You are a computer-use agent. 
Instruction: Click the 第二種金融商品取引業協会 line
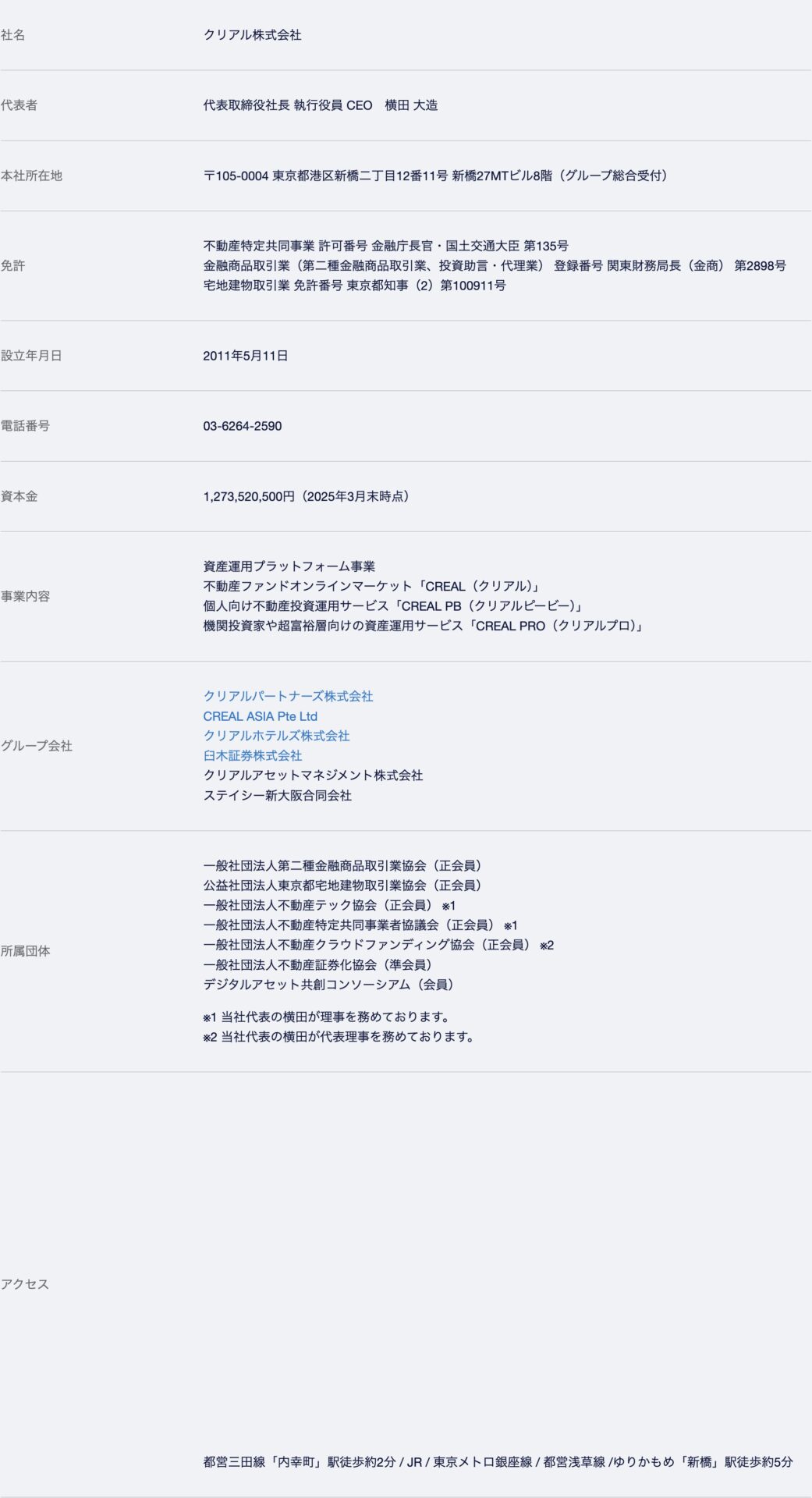pyautogui.click(x=344, y=865)
